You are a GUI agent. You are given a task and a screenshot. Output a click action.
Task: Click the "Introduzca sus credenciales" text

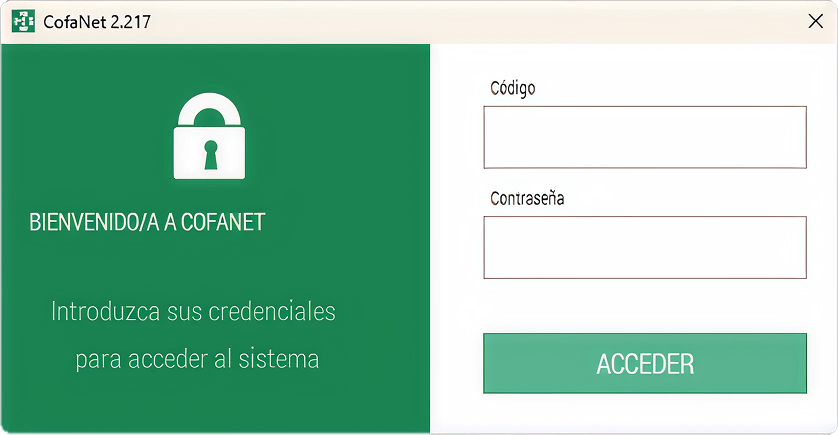pos(193,311)
